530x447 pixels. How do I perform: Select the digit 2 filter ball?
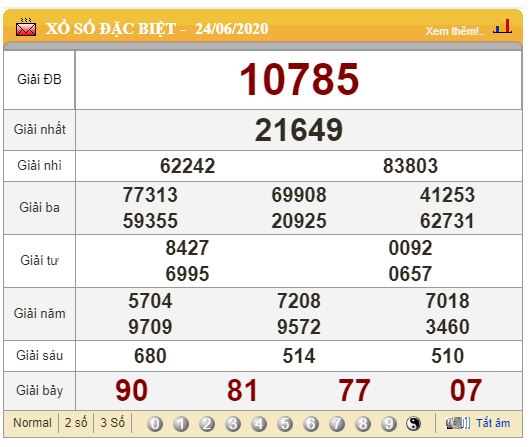(x=207, y=424)
